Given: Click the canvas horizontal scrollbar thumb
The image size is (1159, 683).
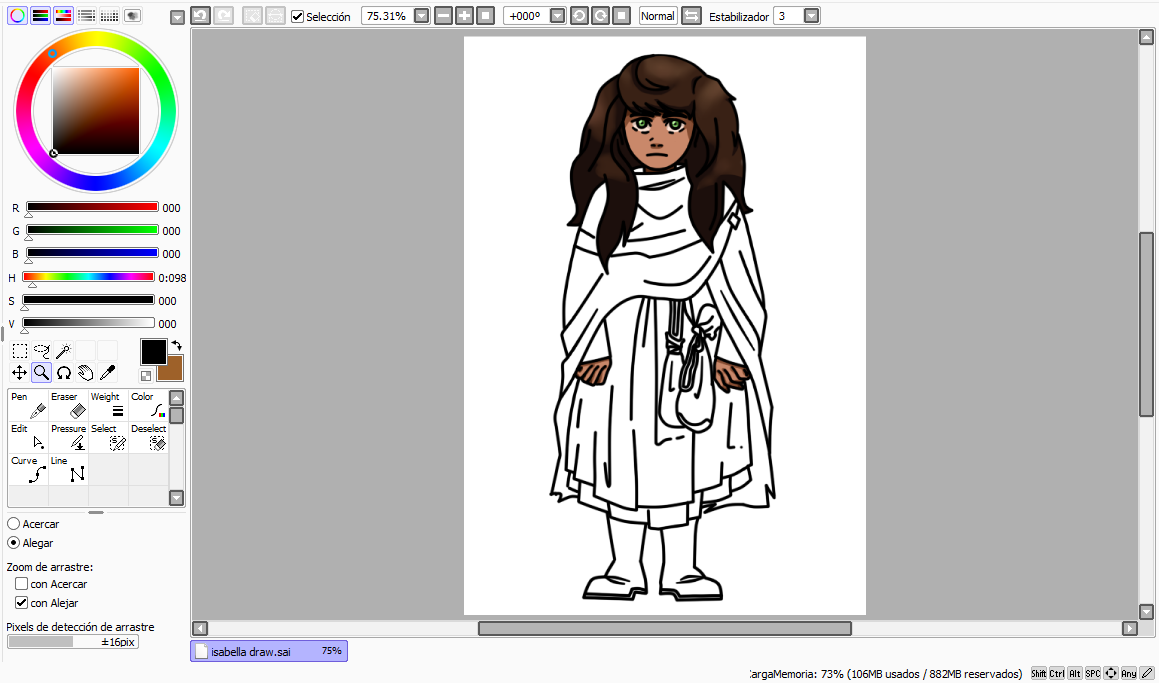Looking at the screenshot, I should click(x=664, y=628).
